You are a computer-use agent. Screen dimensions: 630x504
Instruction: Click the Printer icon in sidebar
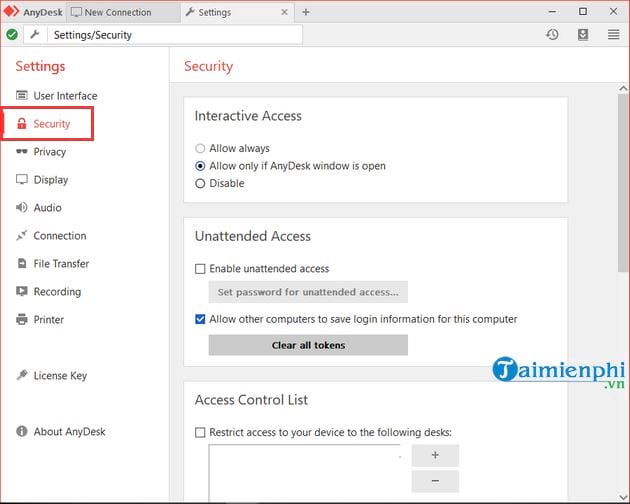(22, 319)
